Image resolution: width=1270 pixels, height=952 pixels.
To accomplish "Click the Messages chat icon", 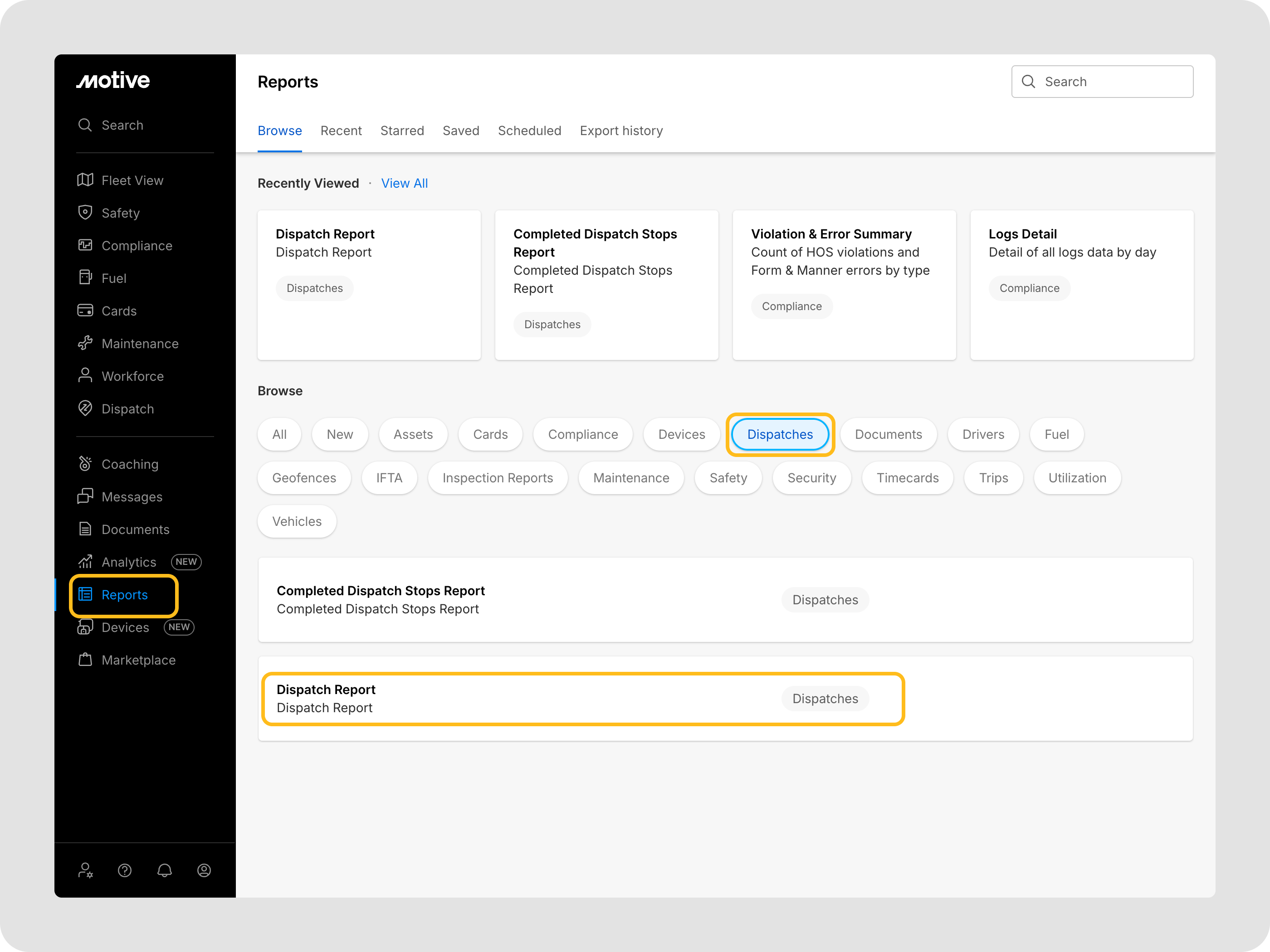I will [x=85, y=496].
